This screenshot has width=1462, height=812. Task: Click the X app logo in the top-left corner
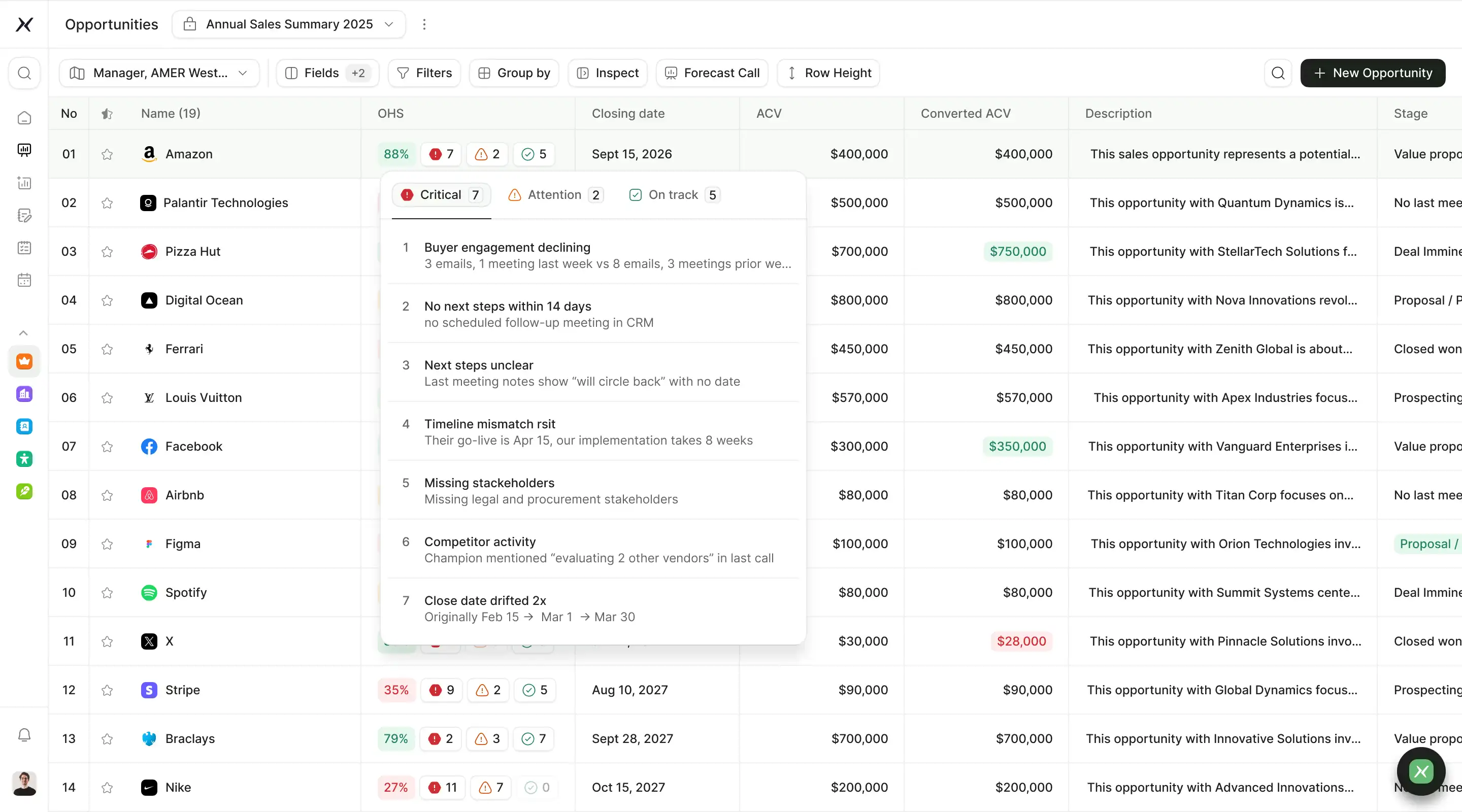point(24,24)
